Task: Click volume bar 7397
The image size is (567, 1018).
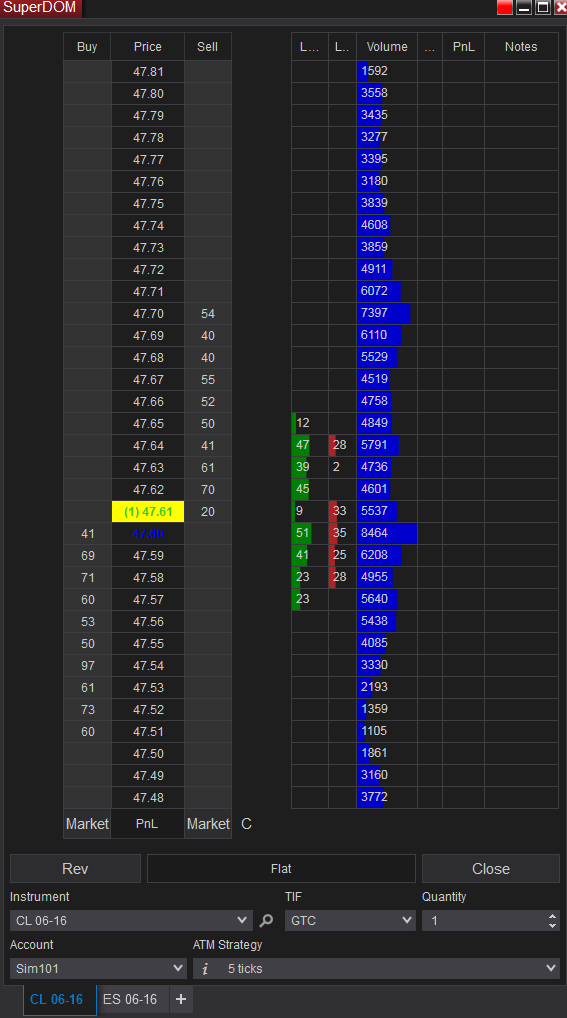Action: pyautogui.click(x=387, y=313)
